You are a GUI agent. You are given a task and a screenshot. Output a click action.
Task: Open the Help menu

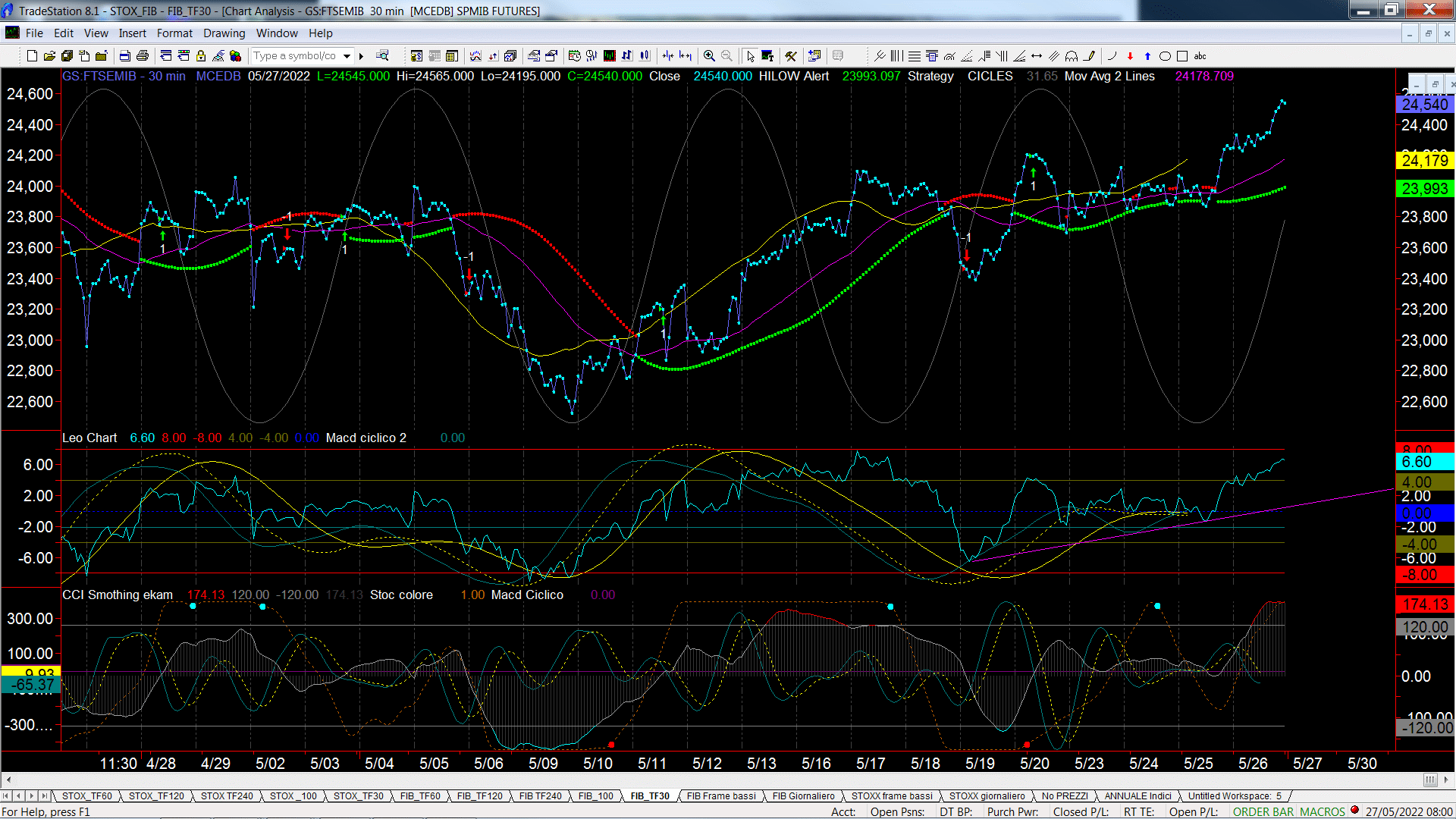[x=320, y=33]
